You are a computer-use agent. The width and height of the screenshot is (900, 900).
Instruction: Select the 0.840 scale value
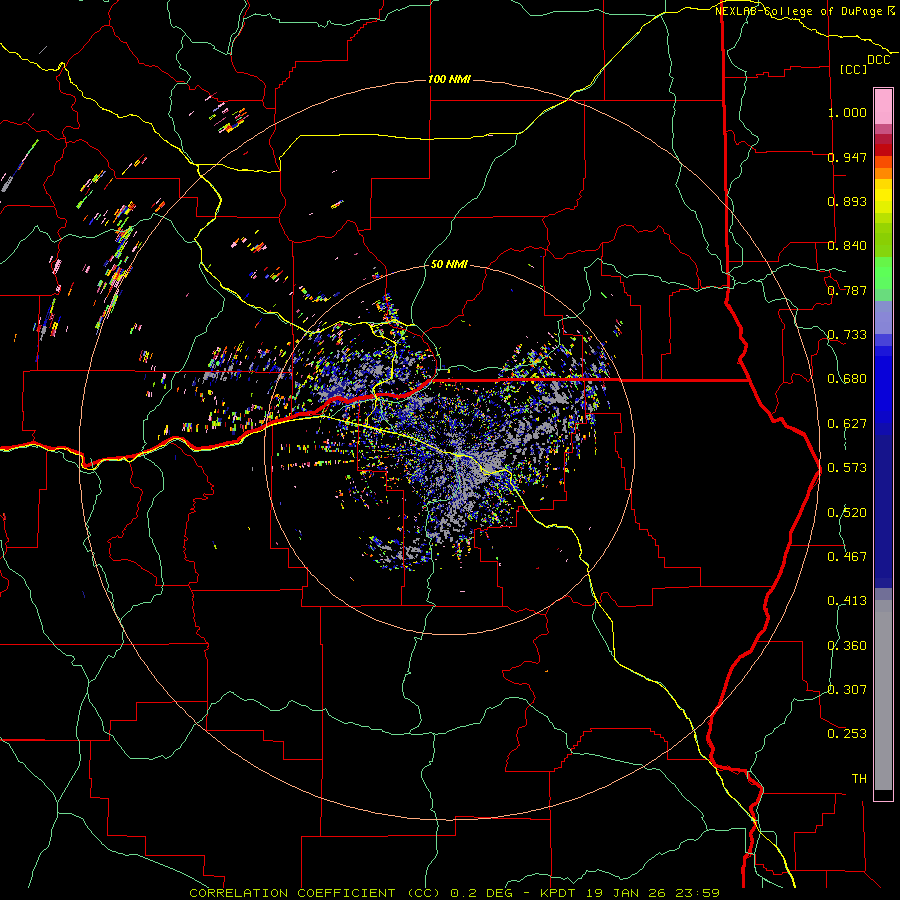(x=847, y=246)
